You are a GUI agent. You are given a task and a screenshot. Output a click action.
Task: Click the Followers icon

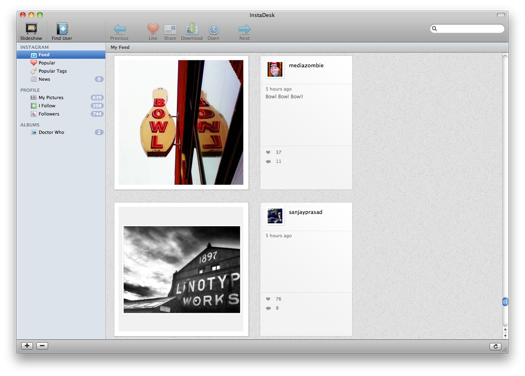click(33, 114)
